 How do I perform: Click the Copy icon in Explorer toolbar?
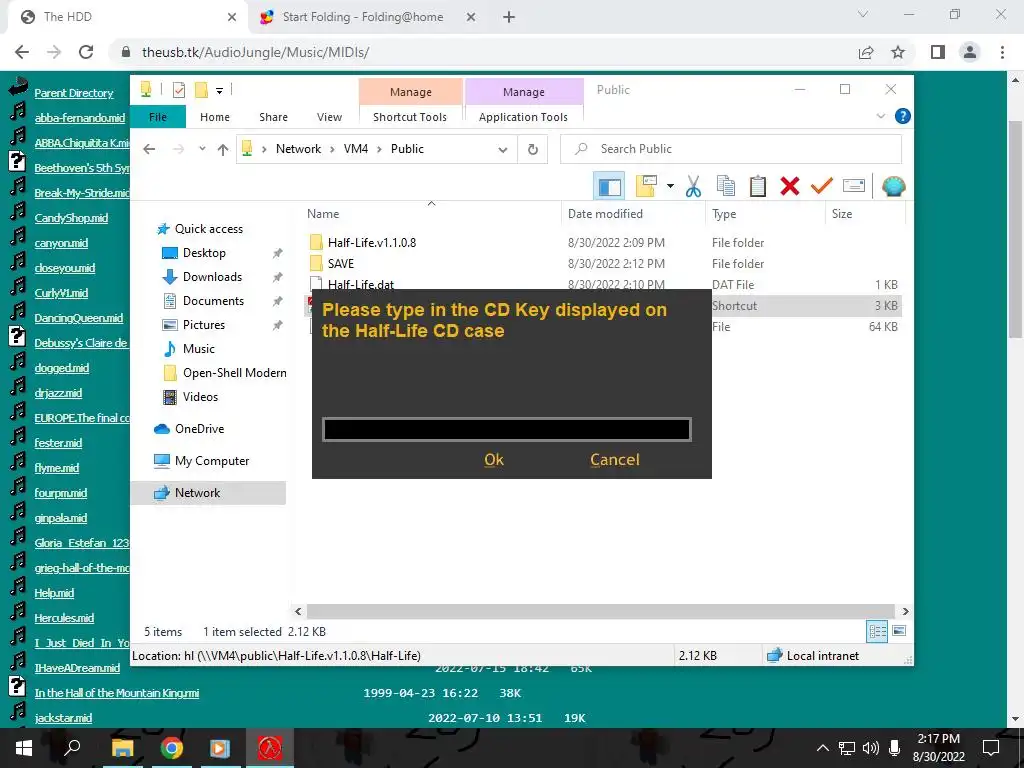point(726,187)
